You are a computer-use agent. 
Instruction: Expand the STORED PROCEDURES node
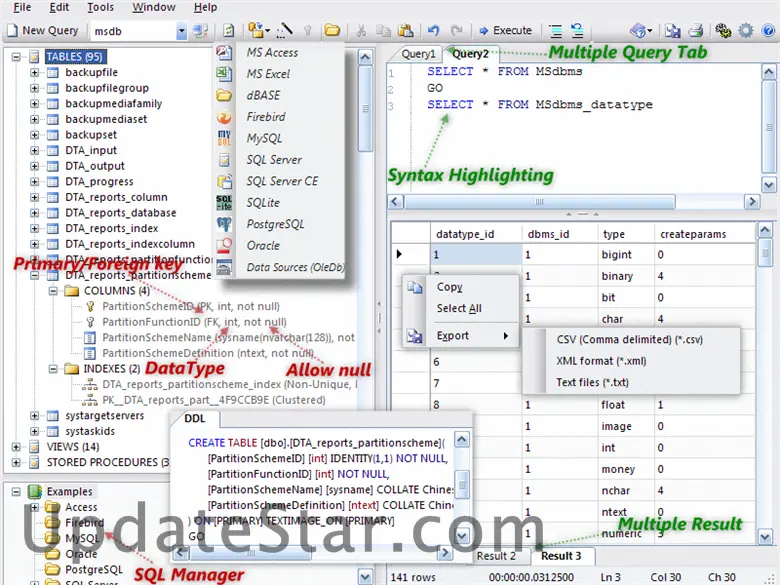point(16,462)
